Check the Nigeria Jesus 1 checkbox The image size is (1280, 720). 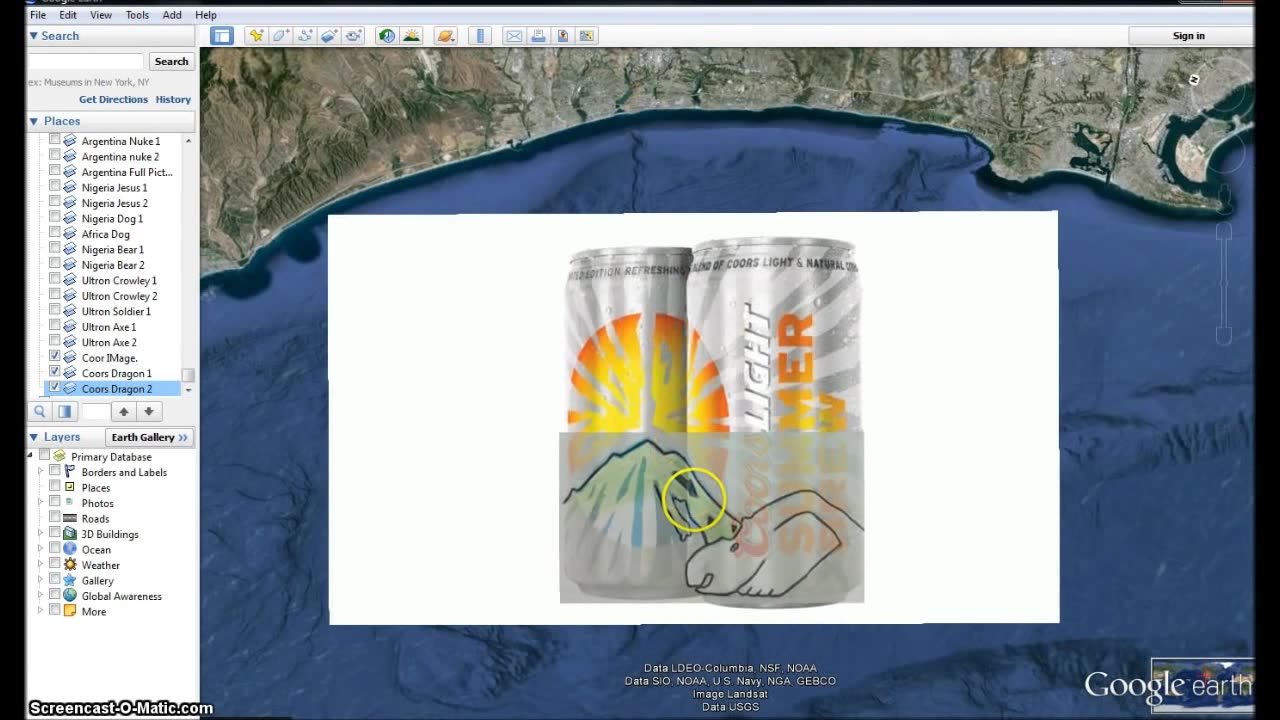(55, 187)
